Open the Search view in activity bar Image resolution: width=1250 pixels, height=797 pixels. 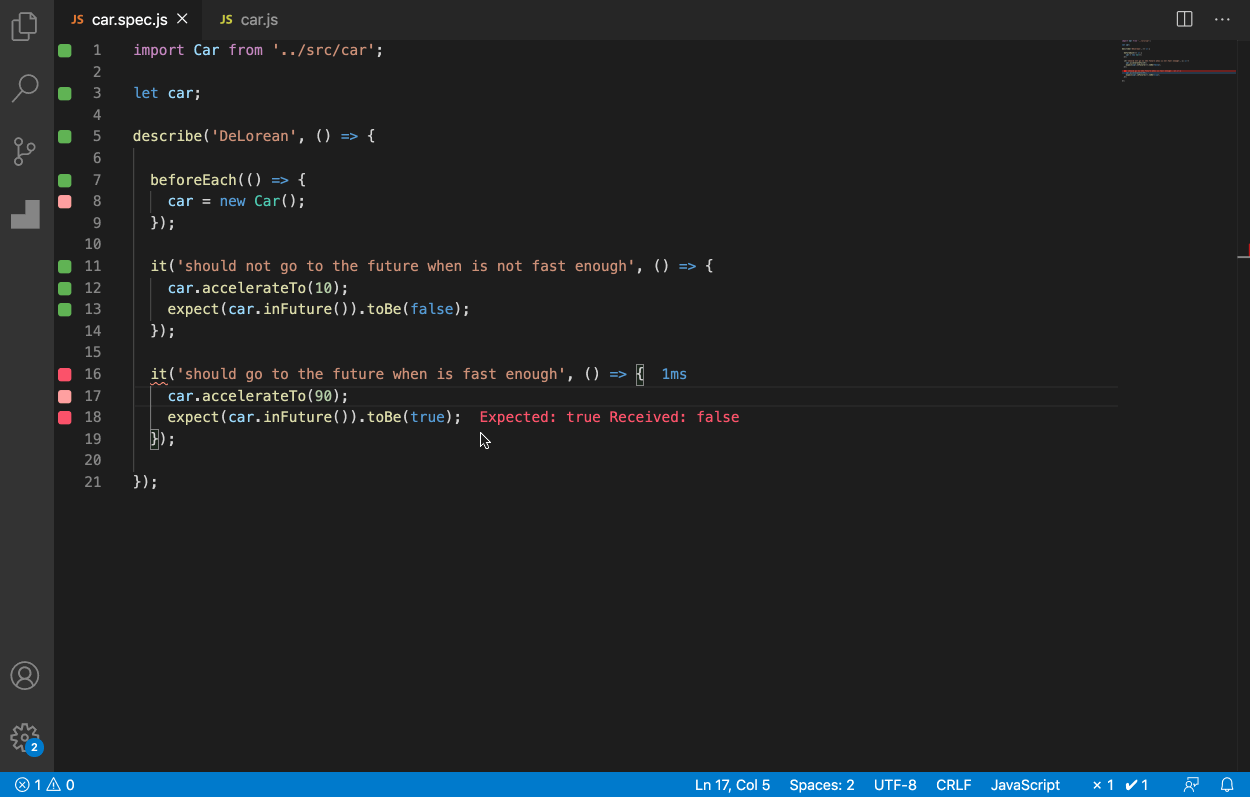[25, 88]
